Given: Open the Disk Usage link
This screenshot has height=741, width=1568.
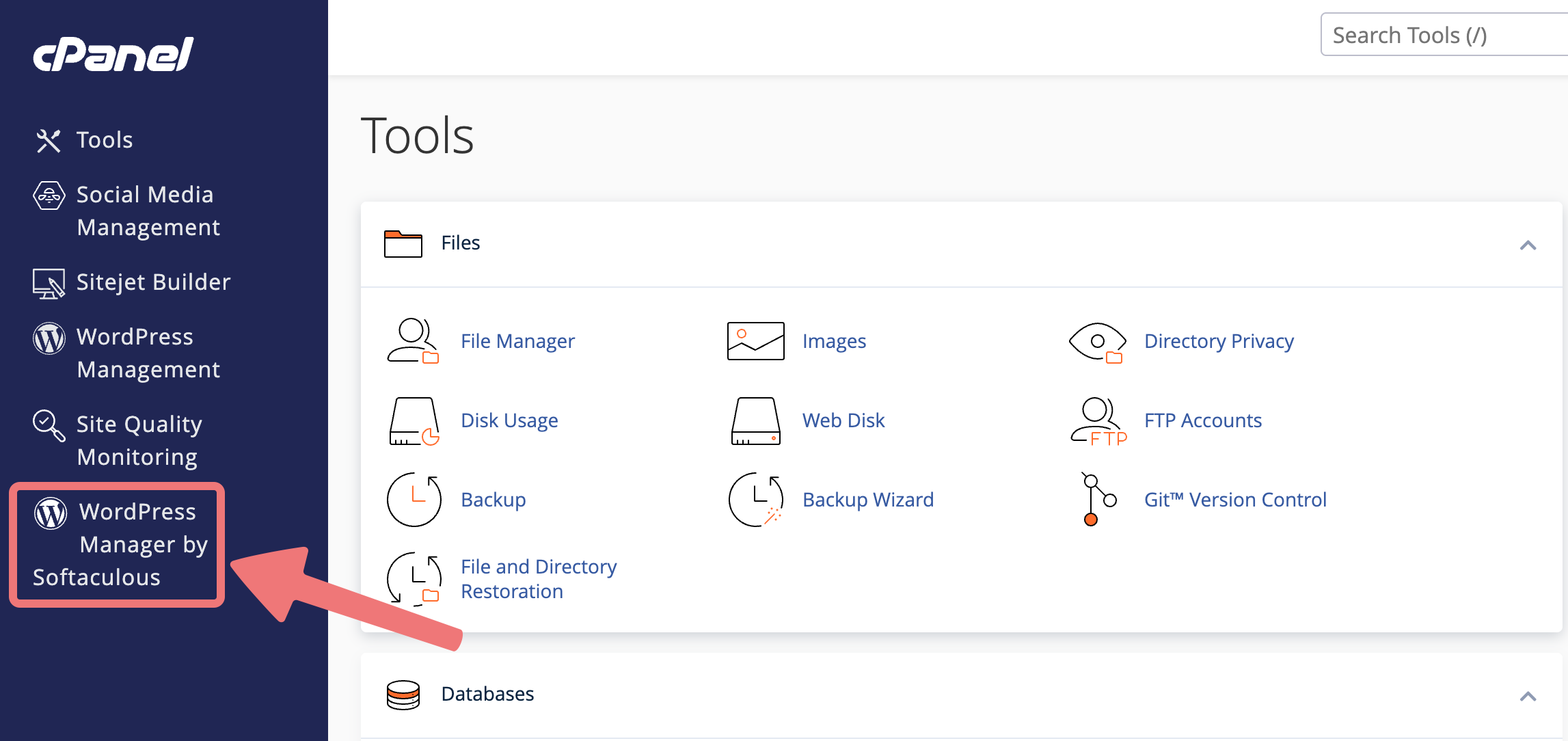Looking at the screenshot, I should tap(509, 420).
